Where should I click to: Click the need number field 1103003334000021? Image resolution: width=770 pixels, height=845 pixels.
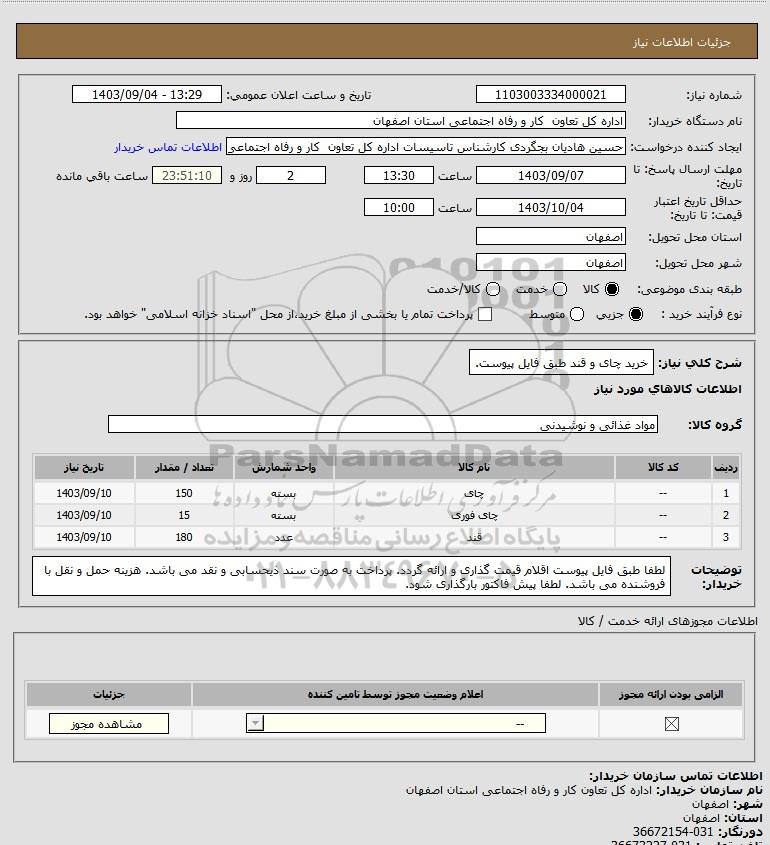[x=551, y=94]
